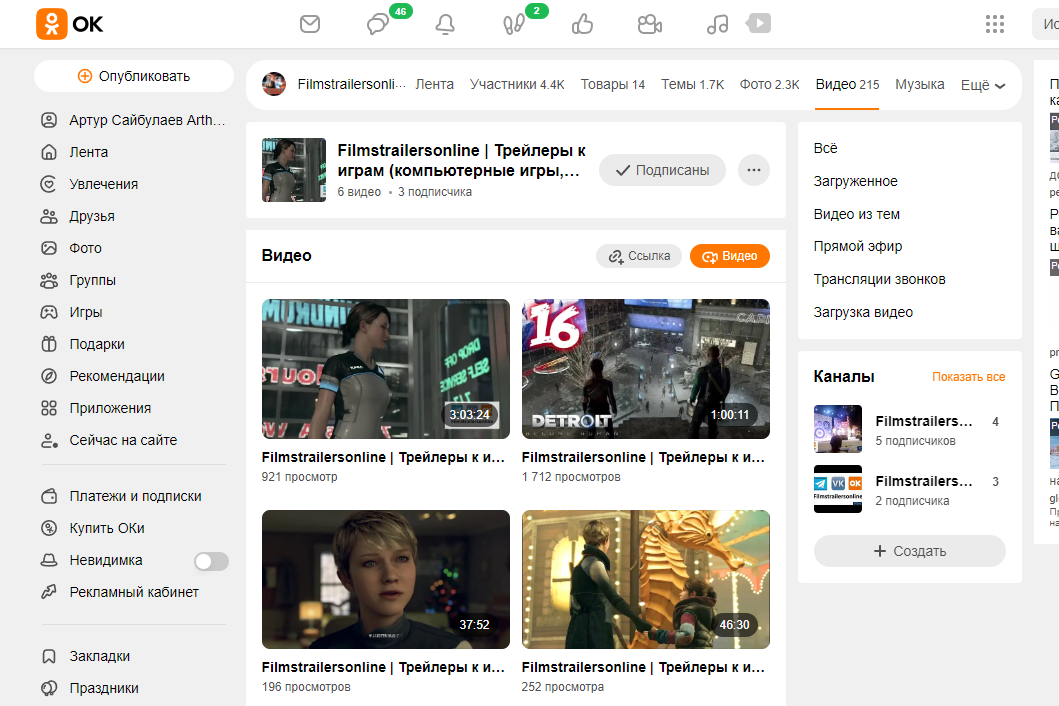Click the Опубликовать button

coord(134,76)
